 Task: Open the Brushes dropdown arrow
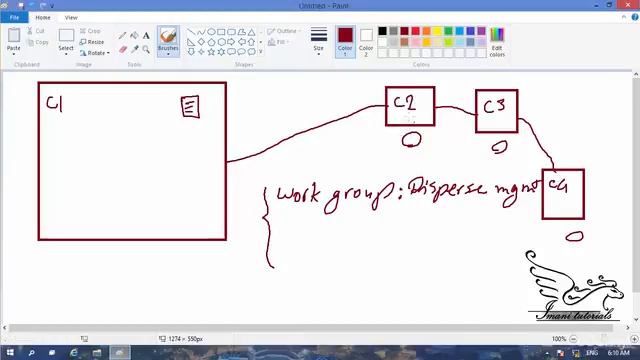(168, 54)
